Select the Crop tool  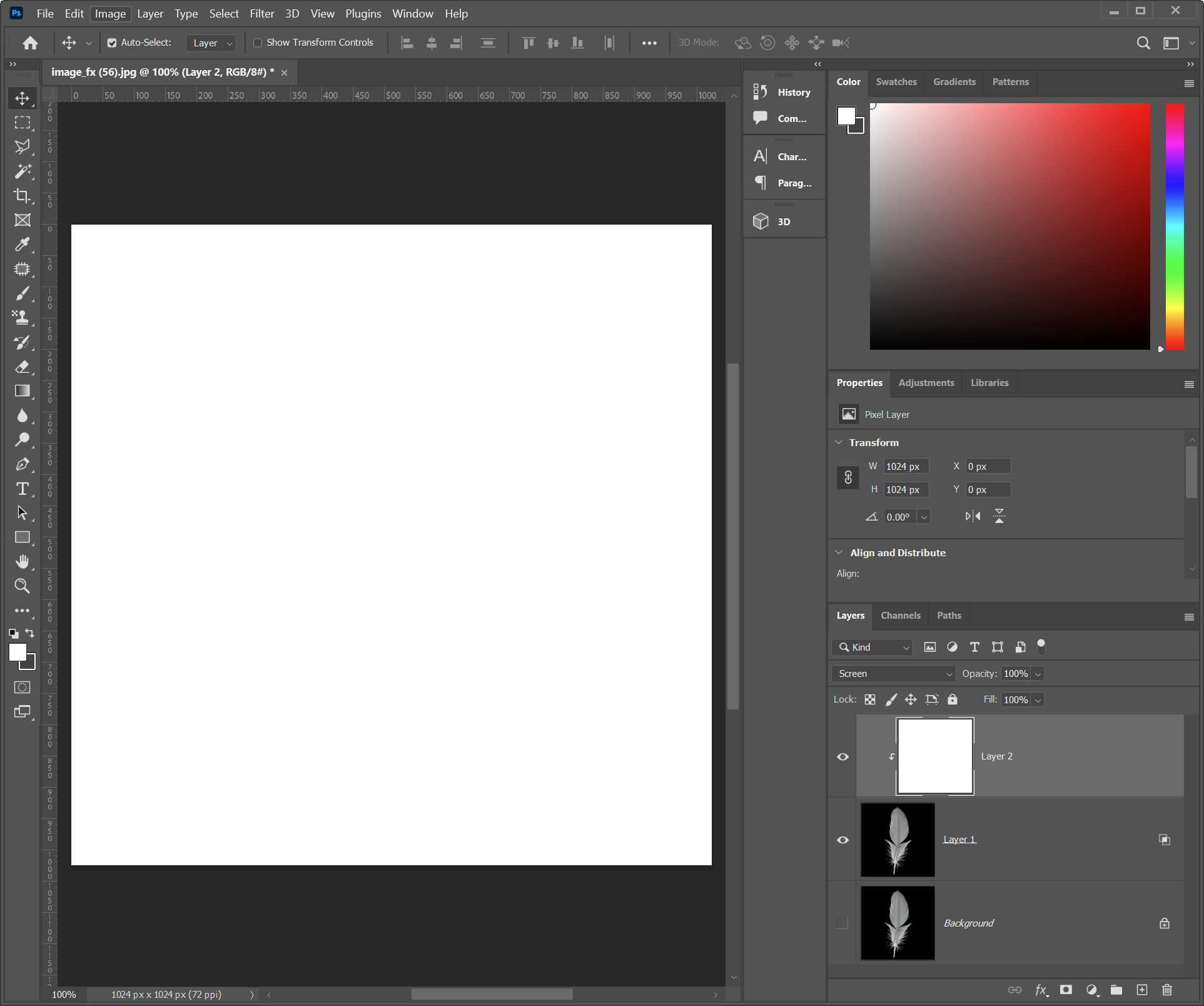[x=22, y=196]
